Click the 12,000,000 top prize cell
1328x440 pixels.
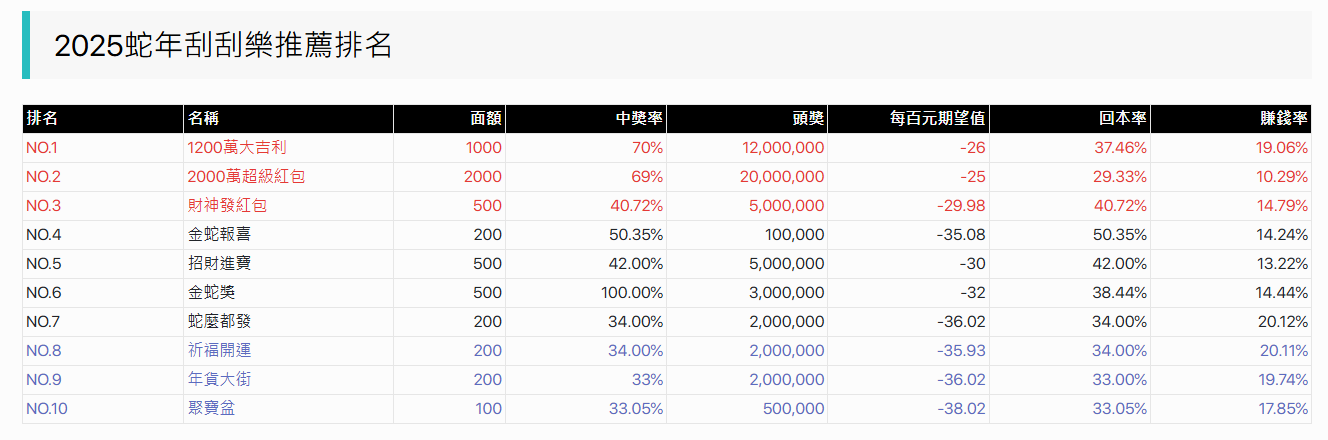(x=747, y=148)
